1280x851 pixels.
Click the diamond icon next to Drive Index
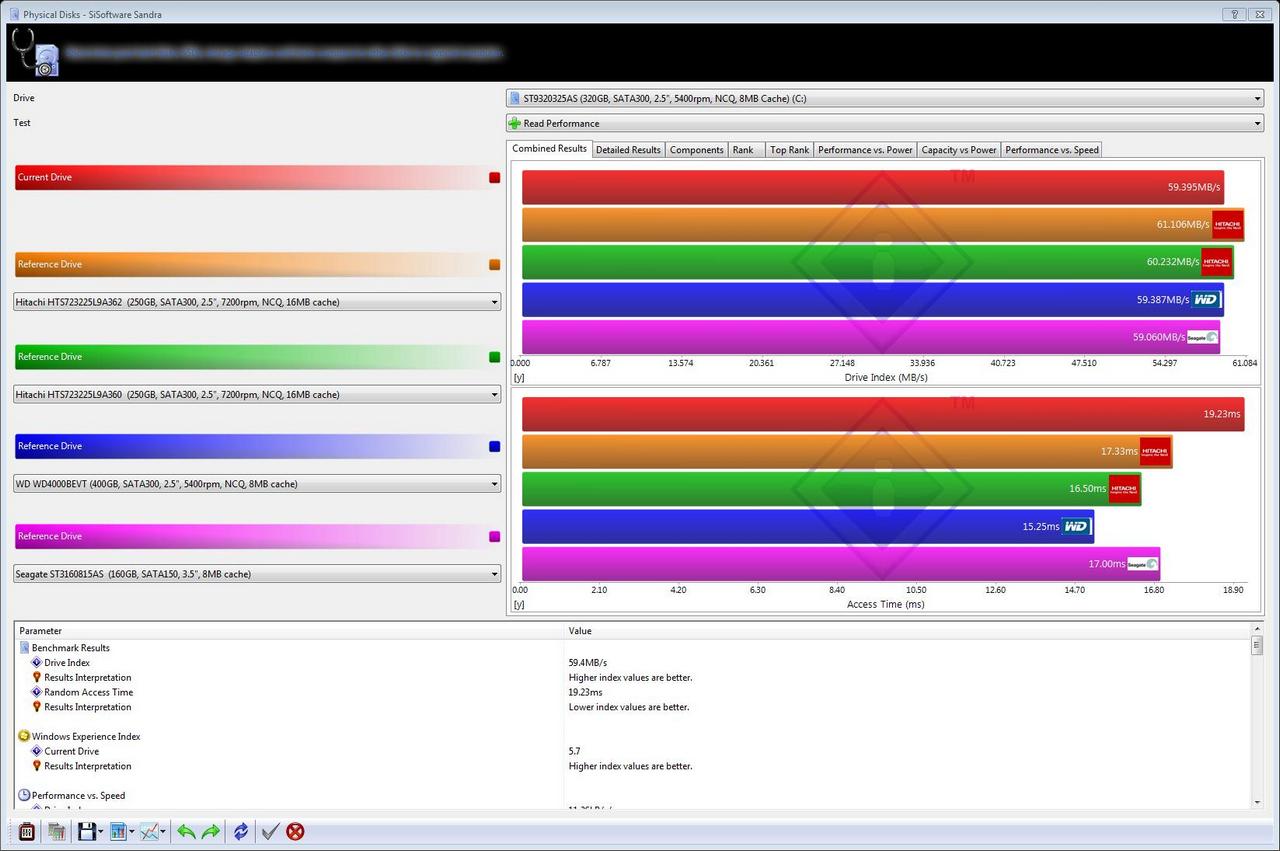pos(37,662)
